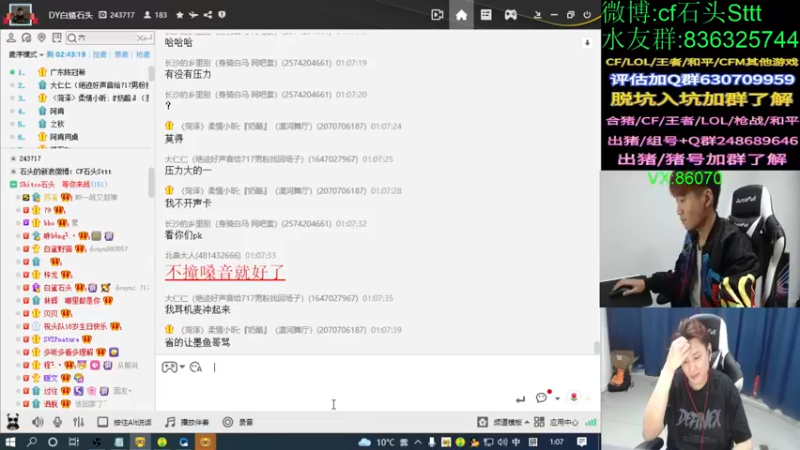Toggle 按住Alt说话 push-to-talk checkbox

(x=103, y=422)
